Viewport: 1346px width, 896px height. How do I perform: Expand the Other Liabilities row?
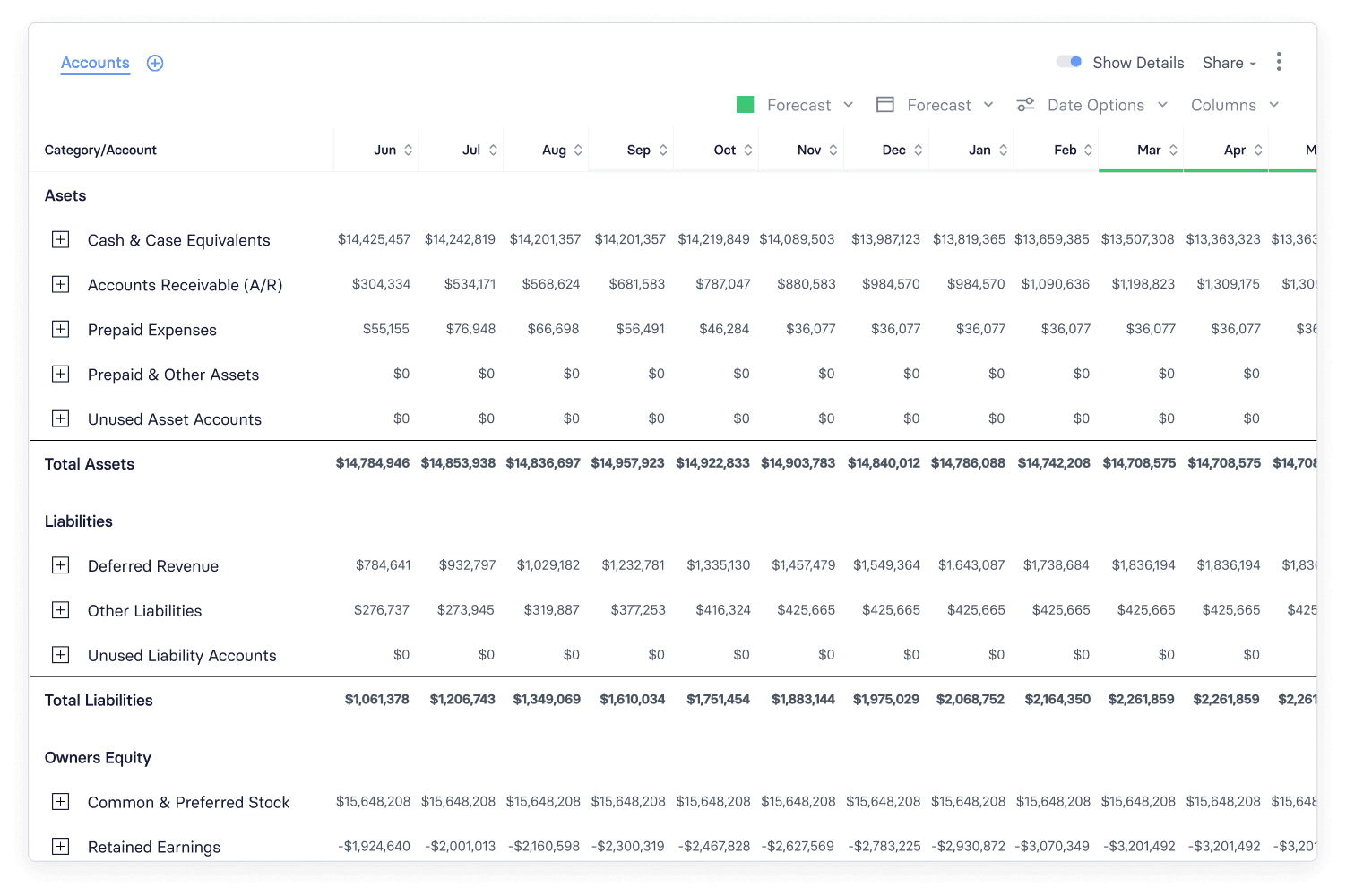pos(60,610)
